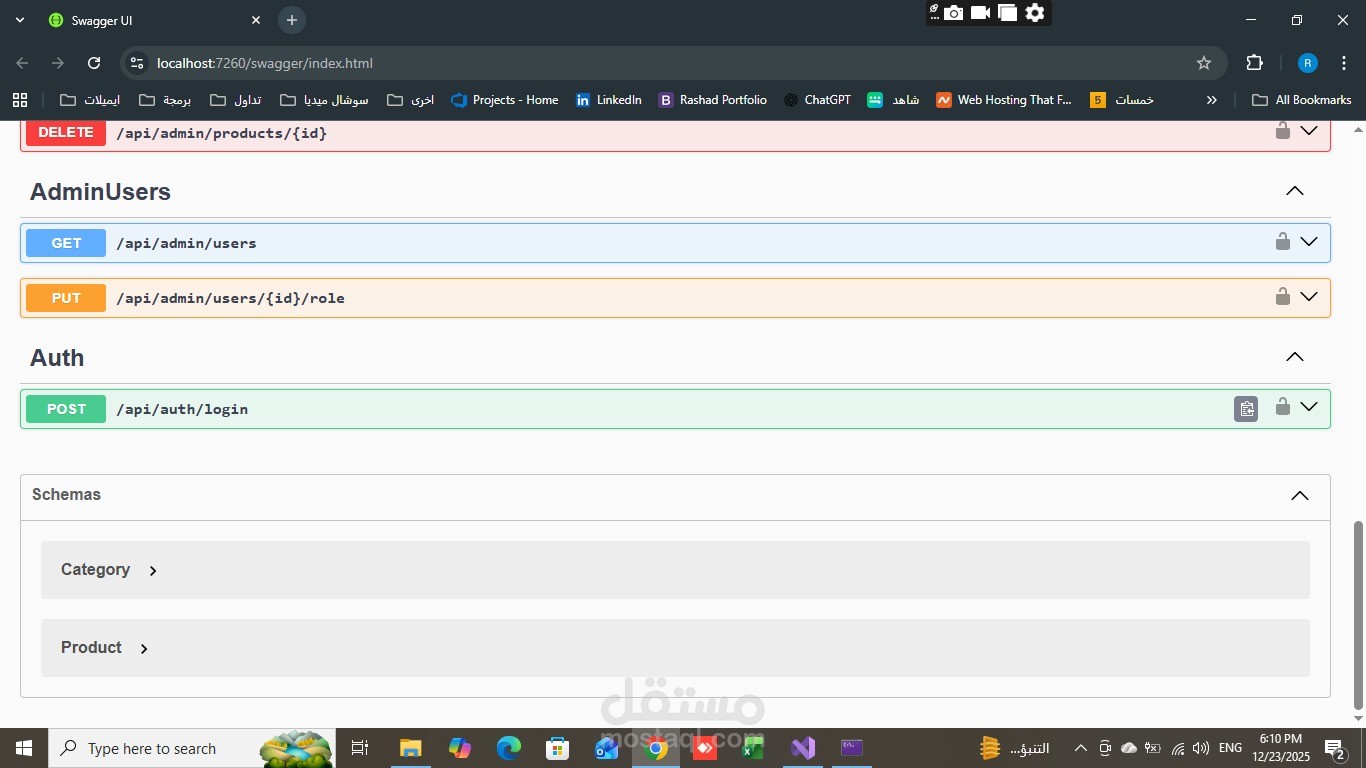Go back in browser history
Screen dimensions: 1366x768
coord(22,63)
